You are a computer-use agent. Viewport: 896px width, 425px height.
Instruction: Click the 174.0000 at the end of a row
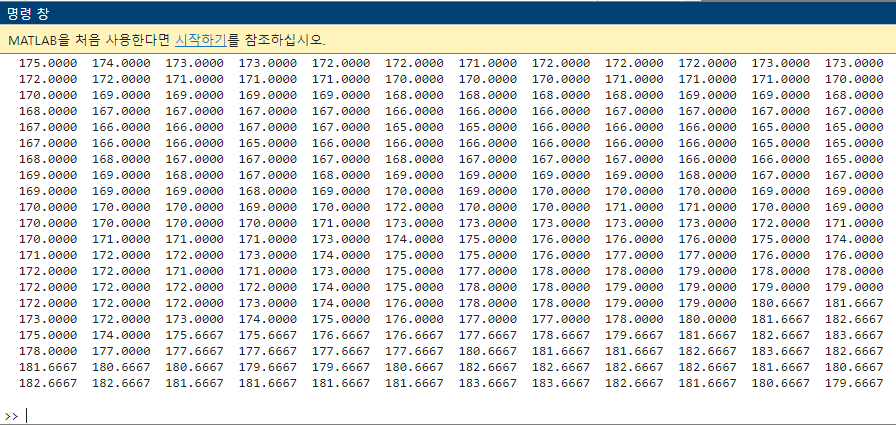click(854, 239)
